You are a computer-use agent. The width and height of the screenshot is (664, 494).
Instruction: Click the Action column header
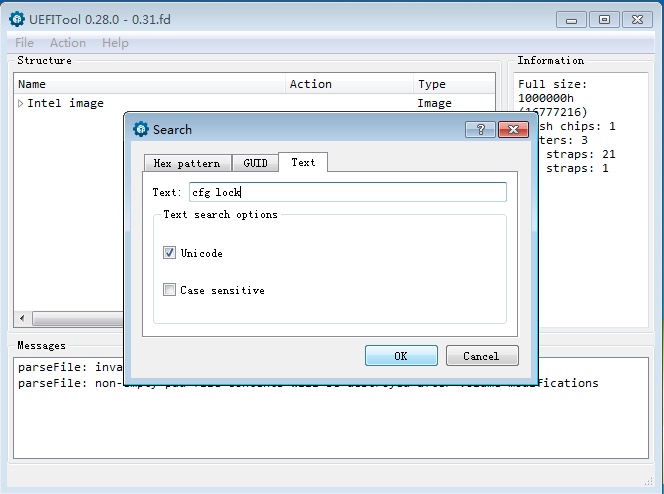click(x=349, y=84)
